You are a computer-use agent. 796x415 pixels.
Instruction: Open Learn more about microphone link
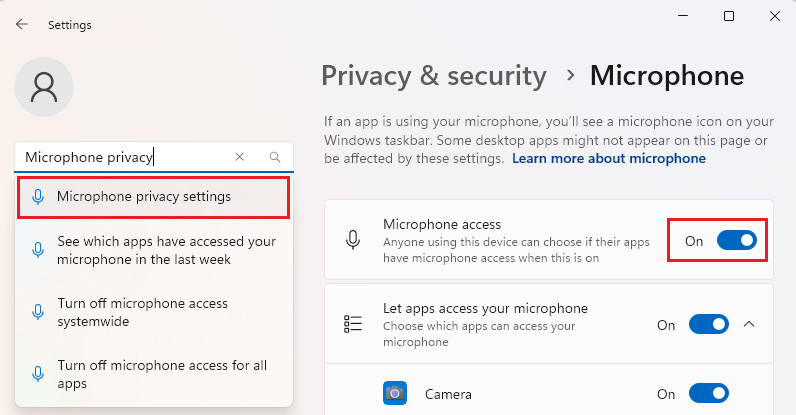point(609,158)
